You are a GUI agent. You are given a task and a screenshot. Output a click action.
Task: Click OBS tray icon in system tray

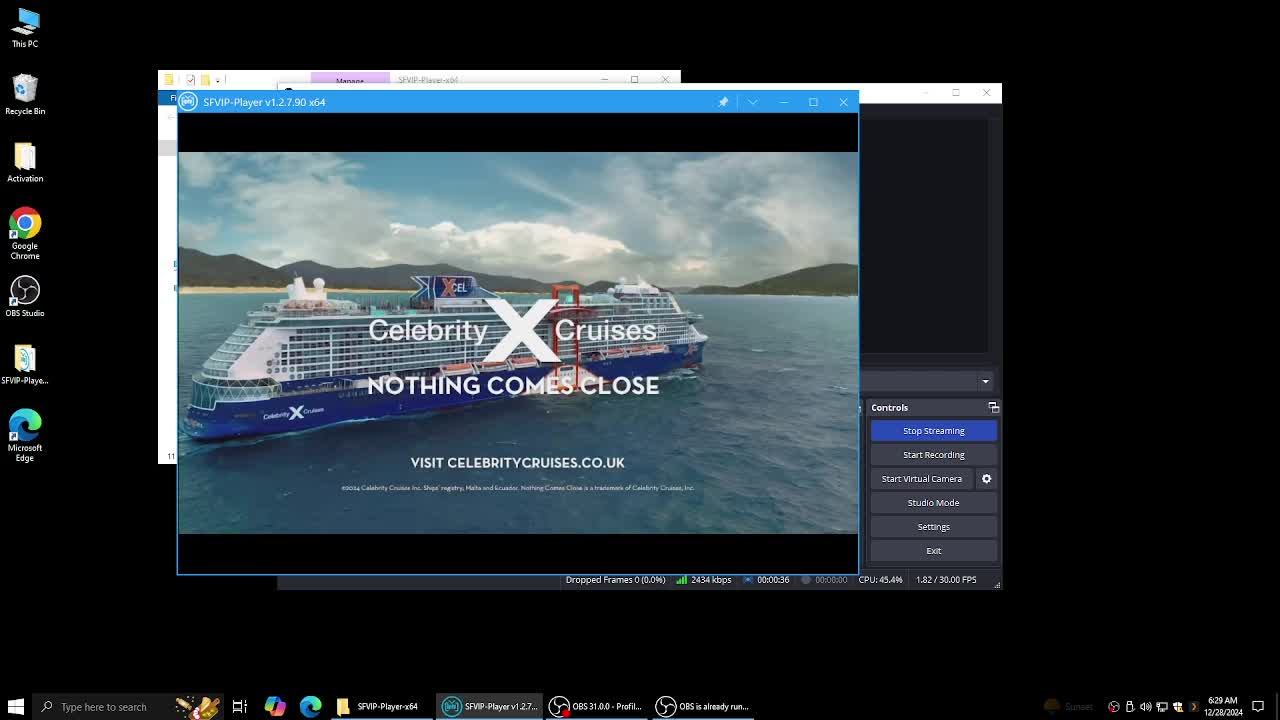tap(1113, 706)
